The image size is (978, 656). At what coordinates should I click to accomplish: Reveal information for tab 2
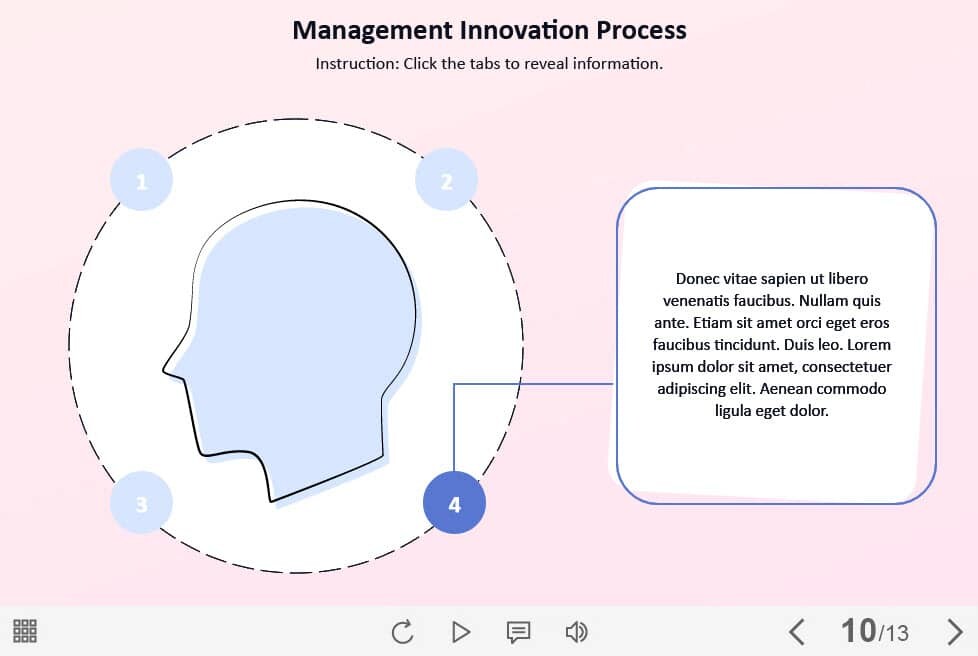click(446, 181)
